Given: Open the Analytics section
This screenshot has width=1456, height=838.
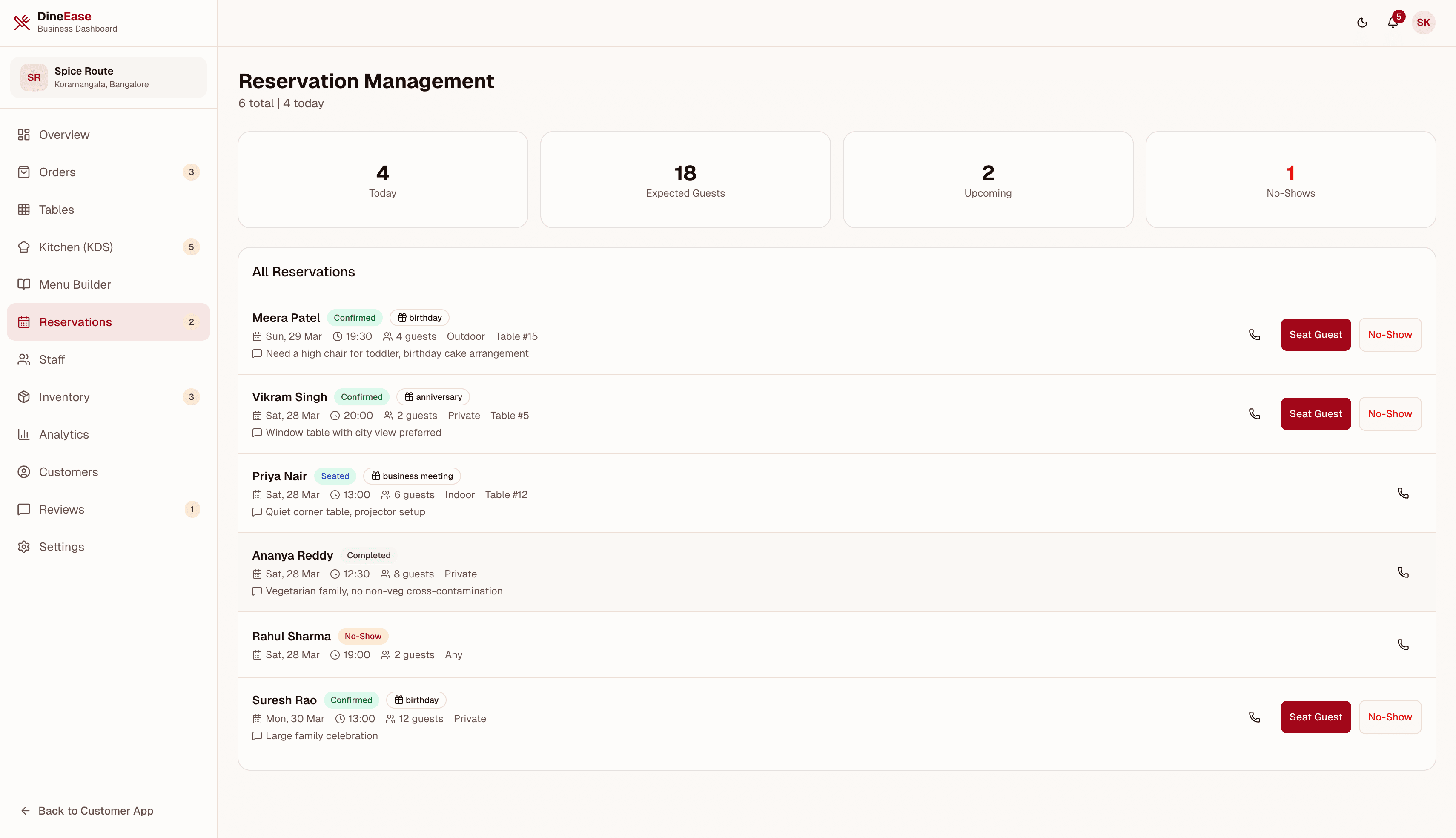Looking at the screenshot, I should click(x=63, y=434).
